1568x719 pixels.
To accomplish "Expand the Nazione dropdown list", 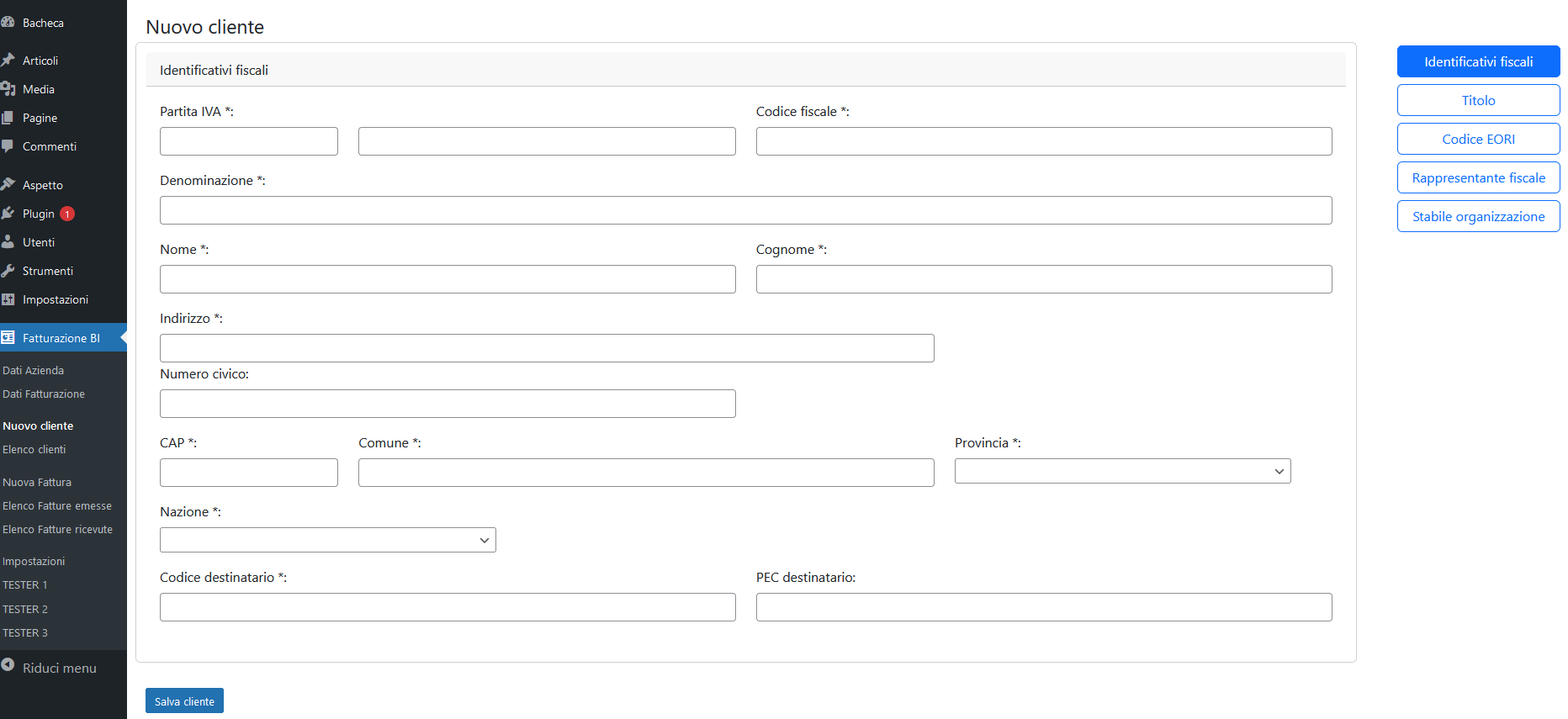I will coord(327,540).
